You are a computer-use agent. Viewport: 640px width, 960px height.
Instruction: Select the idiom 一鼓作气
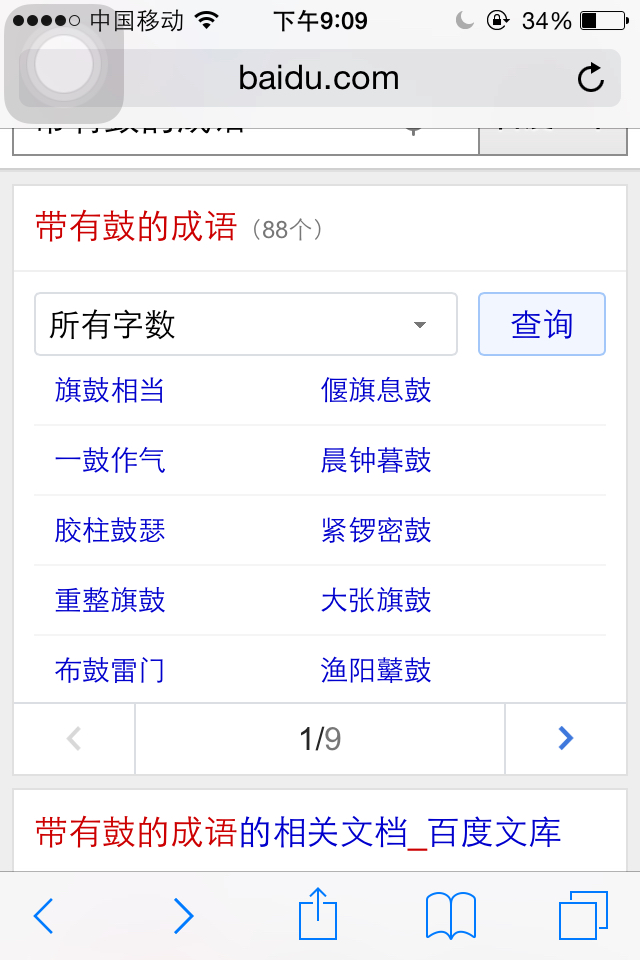(109, 461)
